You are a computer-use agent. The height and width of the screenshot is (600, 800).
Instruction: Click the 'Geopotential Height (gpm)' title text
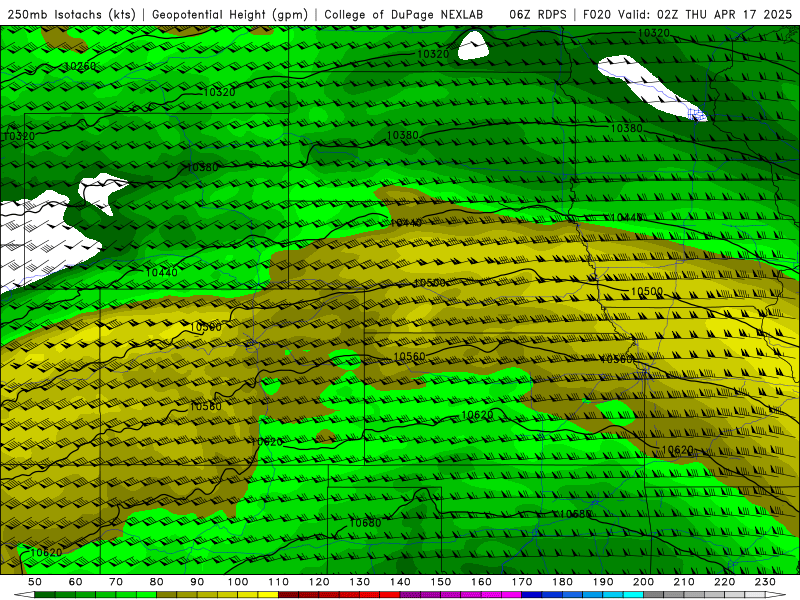point(230,15)
